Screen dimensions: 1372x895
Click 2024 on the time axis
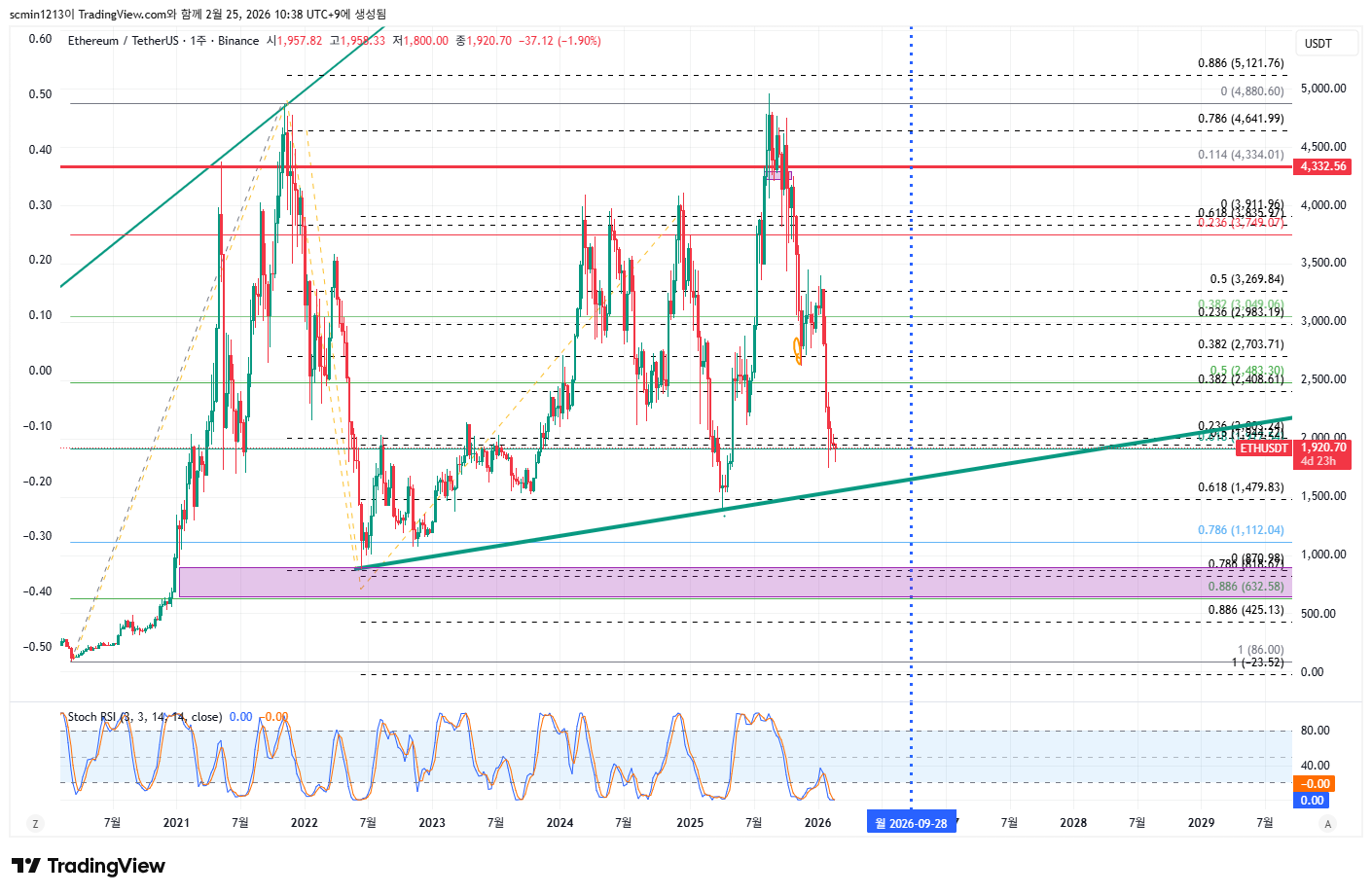(x=560, y=823)
